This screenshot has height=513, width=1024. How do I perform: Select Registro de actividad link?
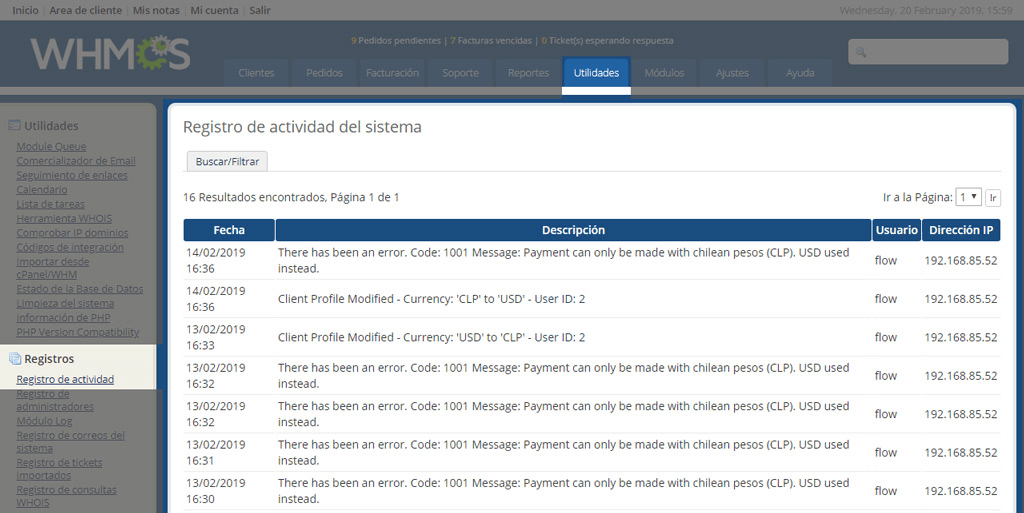[65, 379]
